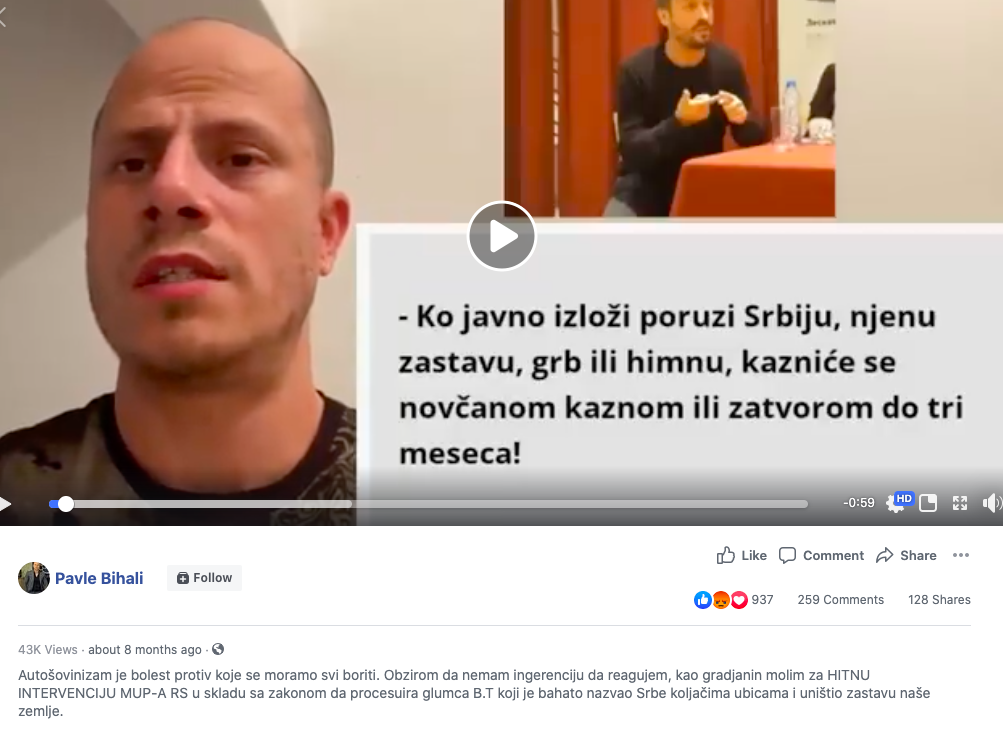This screenshot has width=1003, height=733.
Task: Follow Pavle Bihali
Action: 204,578
